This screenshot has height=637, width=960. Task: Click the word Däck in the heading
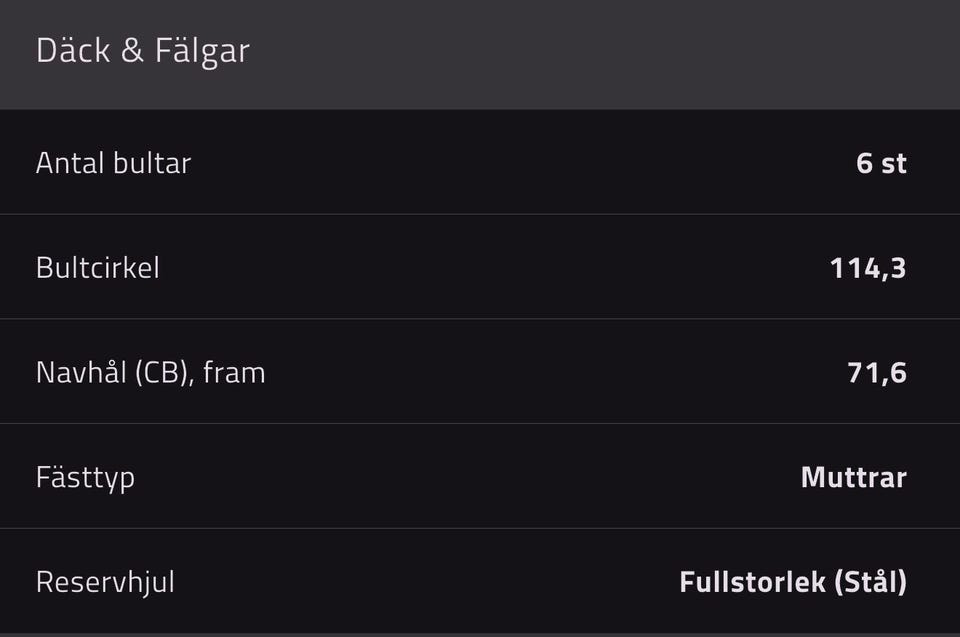pyautogui.click(x=73, y=51)
